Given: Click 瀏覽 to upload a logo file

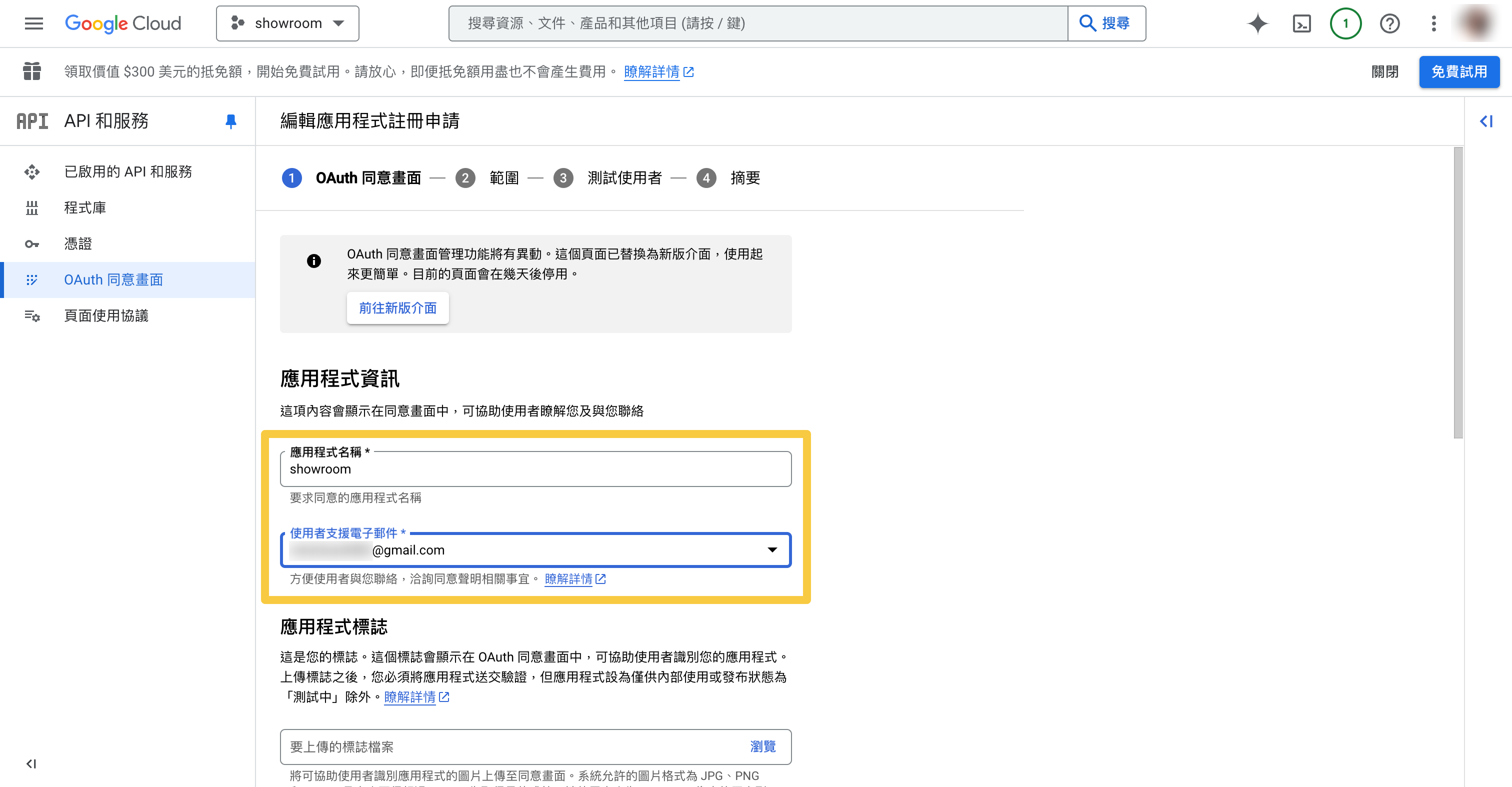Looking at the screenshot, I should pyautogui.click(x=762, y=746).
